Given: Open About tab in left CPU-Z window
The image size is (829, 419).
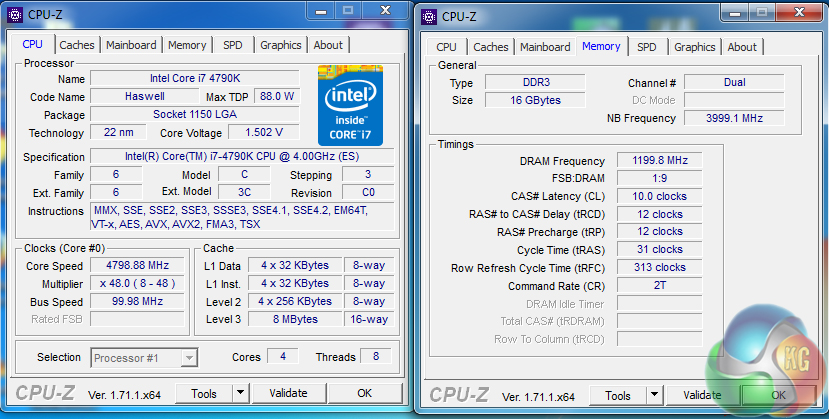Looking at the screenshot, I should point(328,45).
